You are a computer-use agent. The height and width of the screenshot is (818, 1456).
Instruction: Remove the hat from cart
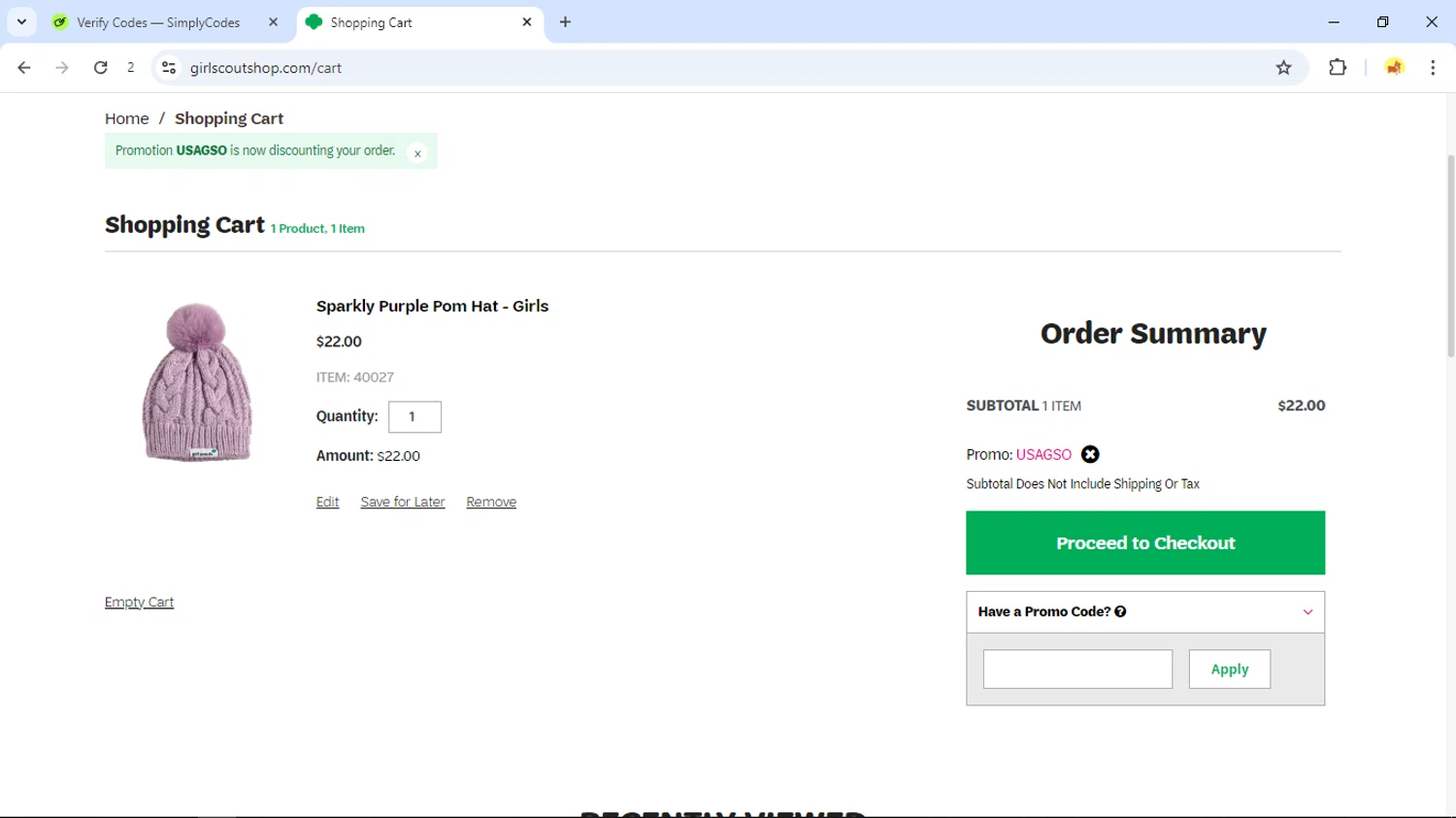[491, 502]
